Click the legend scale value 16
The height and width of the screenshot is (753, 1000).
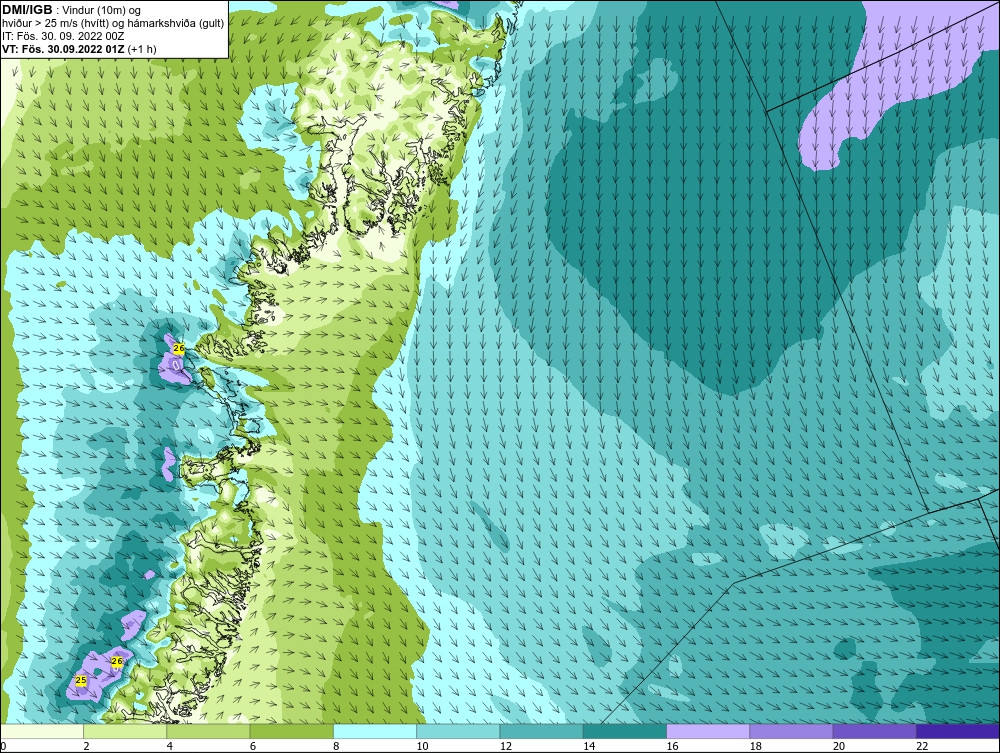click(672, 747)
